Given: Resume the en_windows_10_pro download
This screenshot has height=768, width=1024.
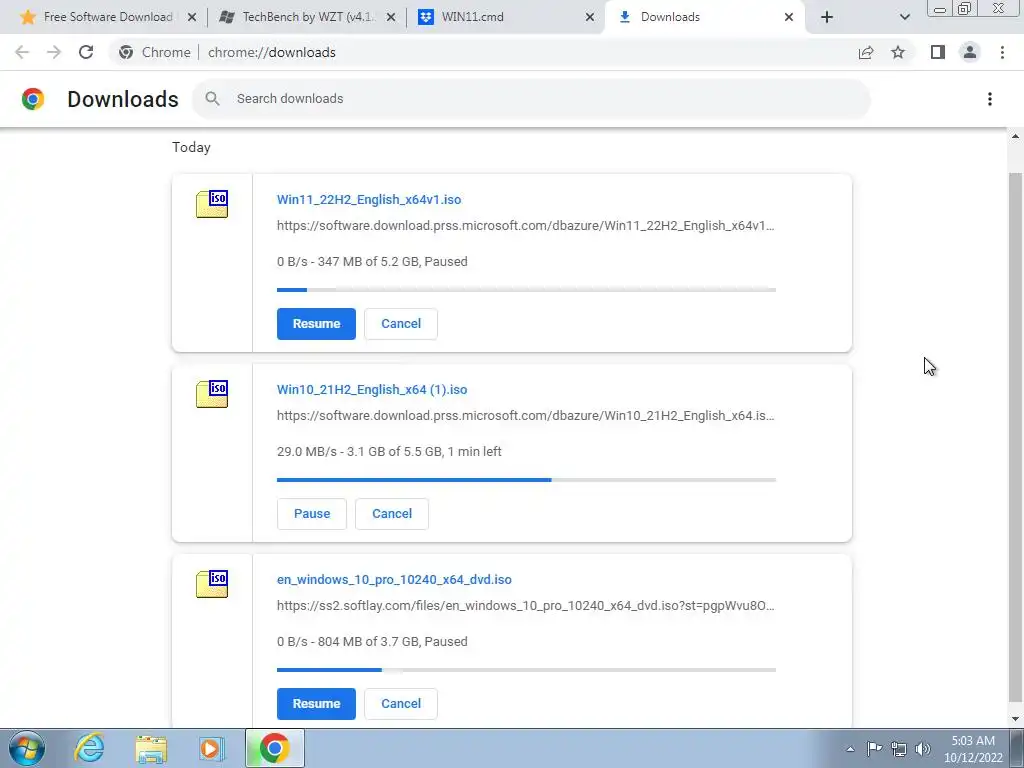Looking at the screenshot, I should coord(316,704).
